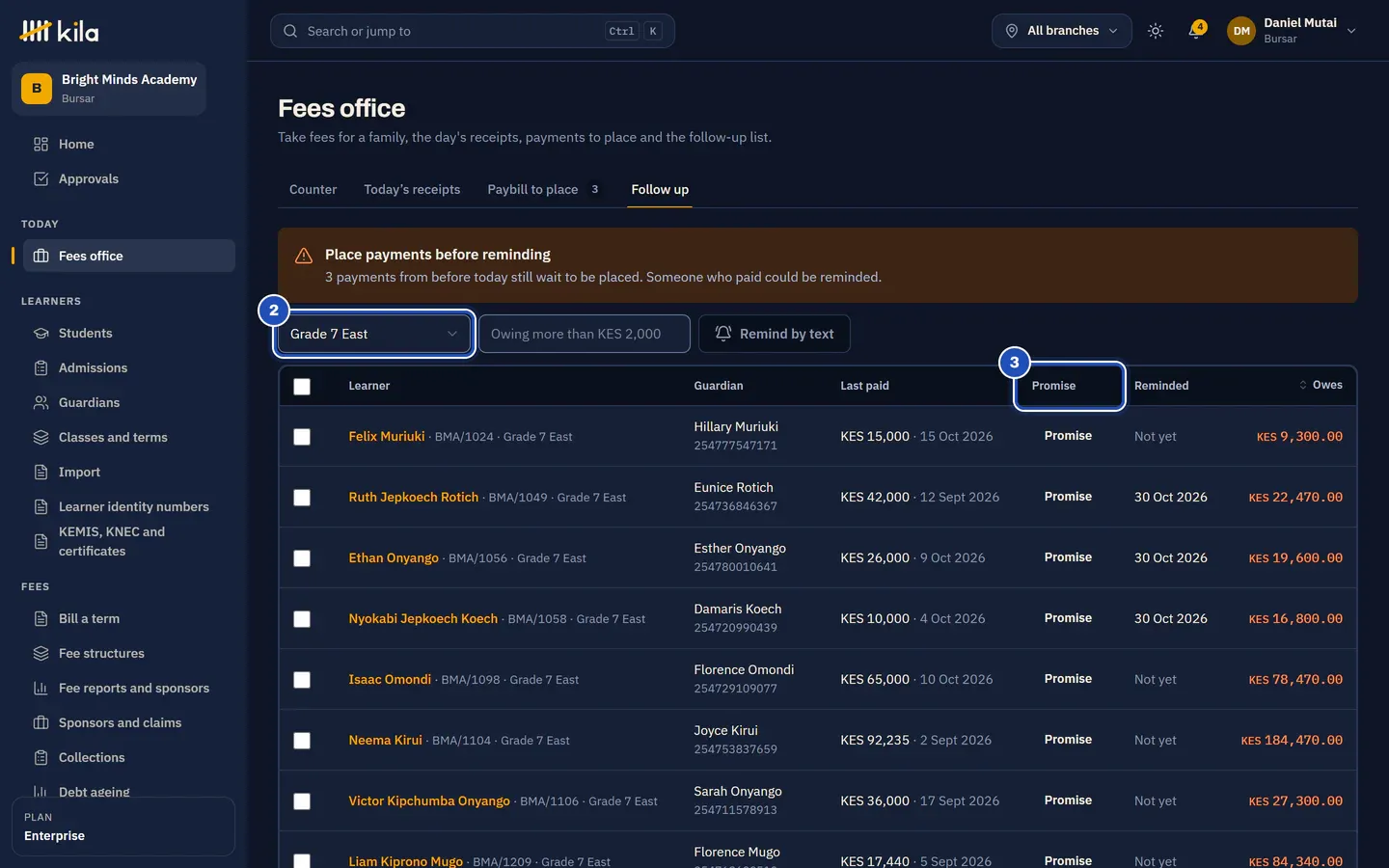Click the Sponsors and claims icon
1389x868 pixels.
pos(41,722)
